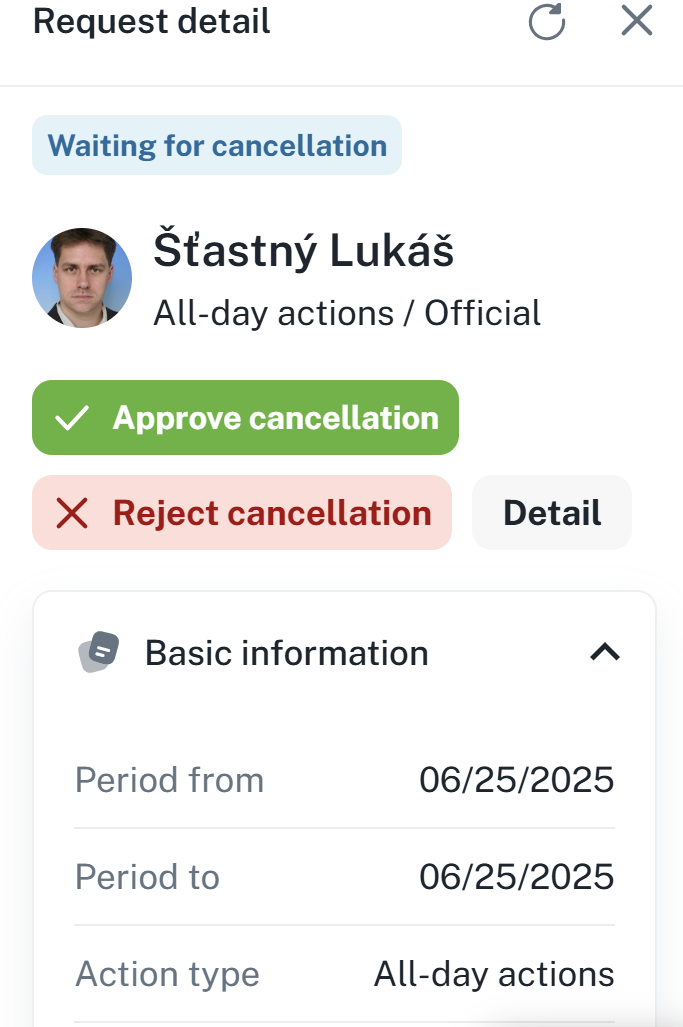
Task: Click the red X icon on Reject cancellation
Action: pyautogui.click(x=72, y=513)
